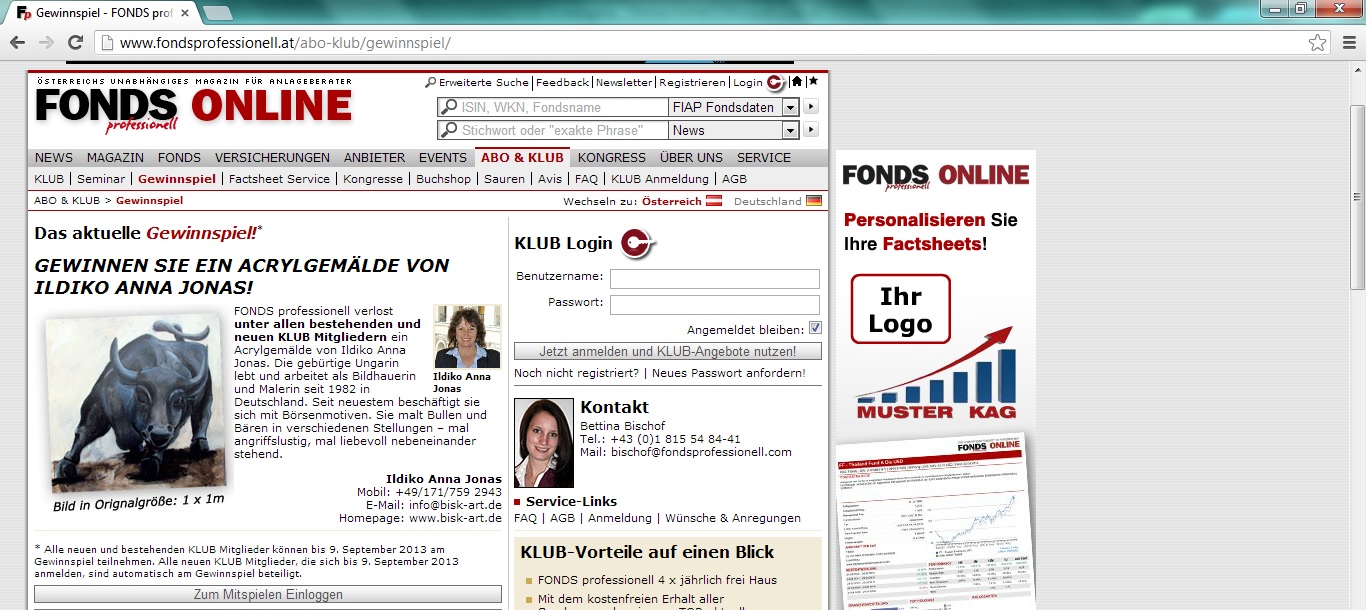Viewport: 1366px width, 610px height.
Task: Click the German flag icon
Action: pos(814,201)
